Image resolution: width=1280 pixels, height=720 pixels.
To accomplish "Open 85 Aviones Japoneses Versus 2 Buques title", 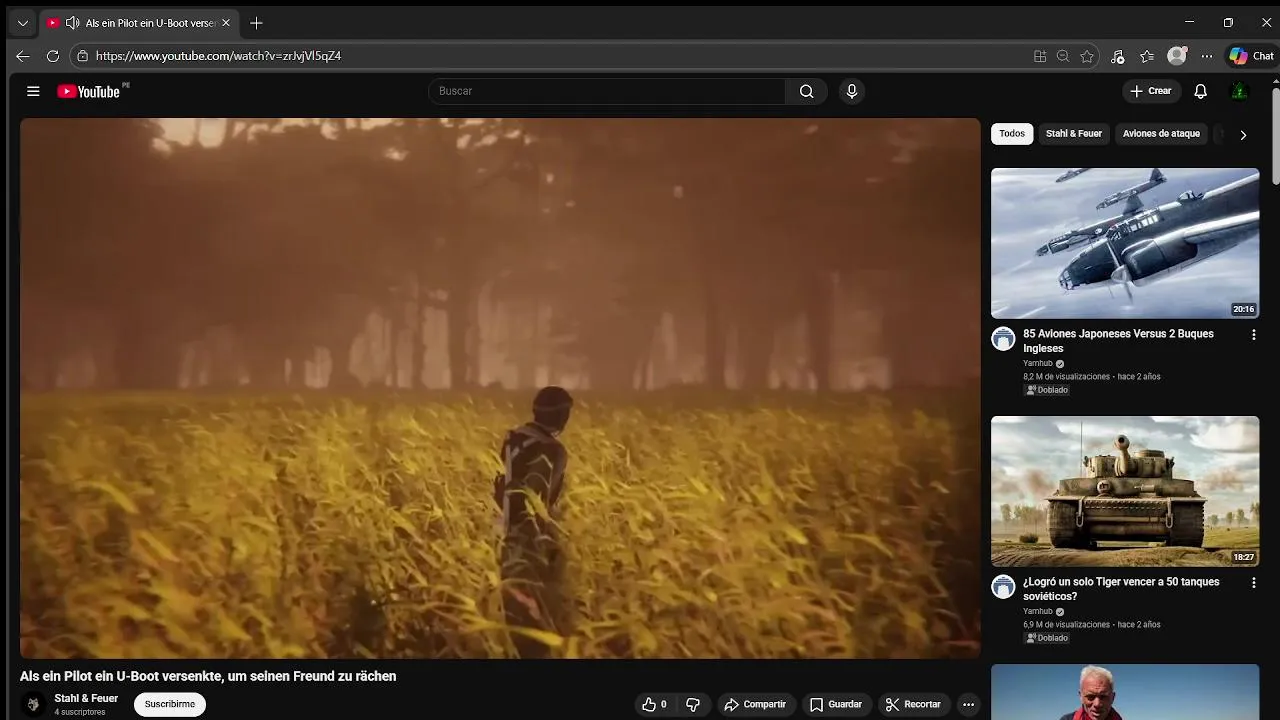I will point(1118,341).
